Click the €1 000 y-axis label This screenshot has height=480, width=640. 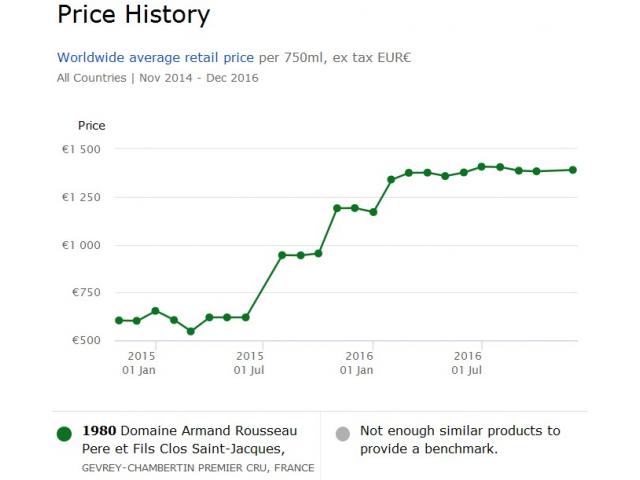pyautogui.click(x=81, y=245)
